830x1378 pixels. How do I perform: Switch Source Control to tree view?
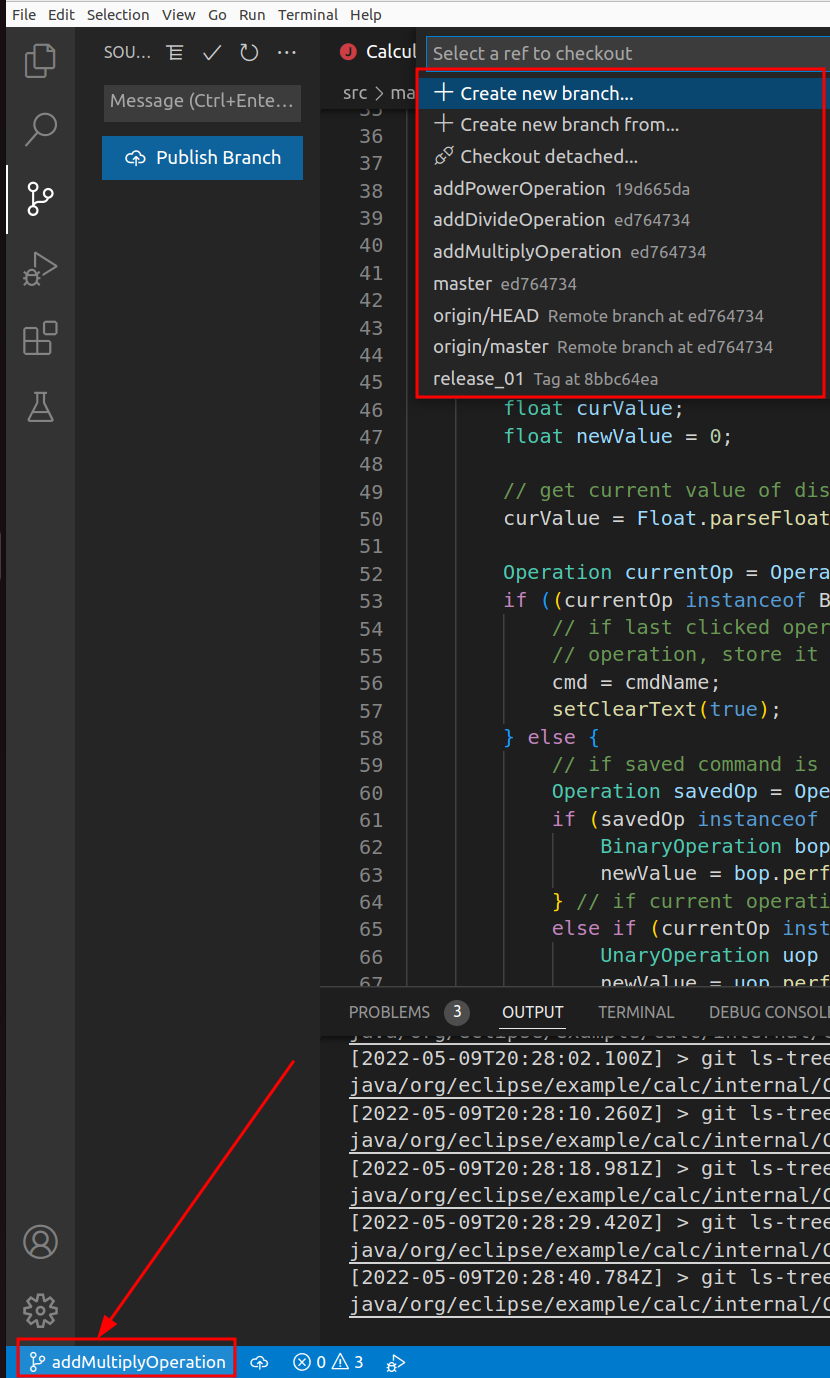[x=175, y=53]
